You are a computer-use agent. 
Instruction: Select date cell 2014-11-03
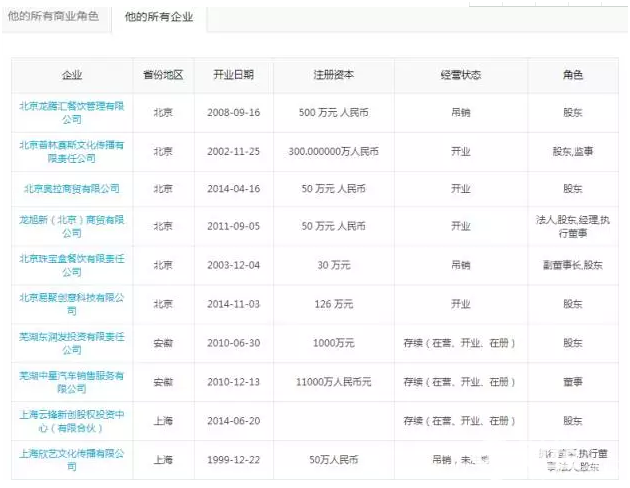coord(233,304)
